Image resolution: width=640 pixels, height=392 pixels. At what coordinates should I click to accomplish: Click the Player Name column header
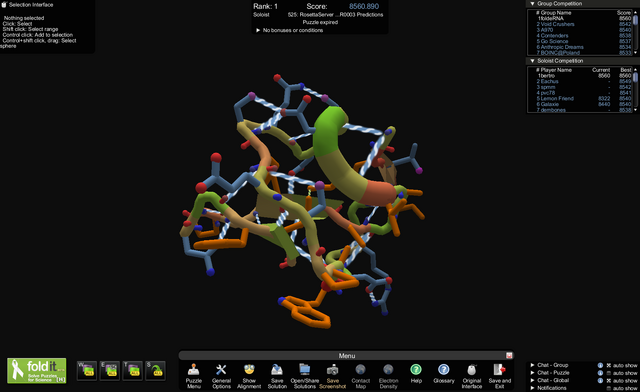pos(556,70)
